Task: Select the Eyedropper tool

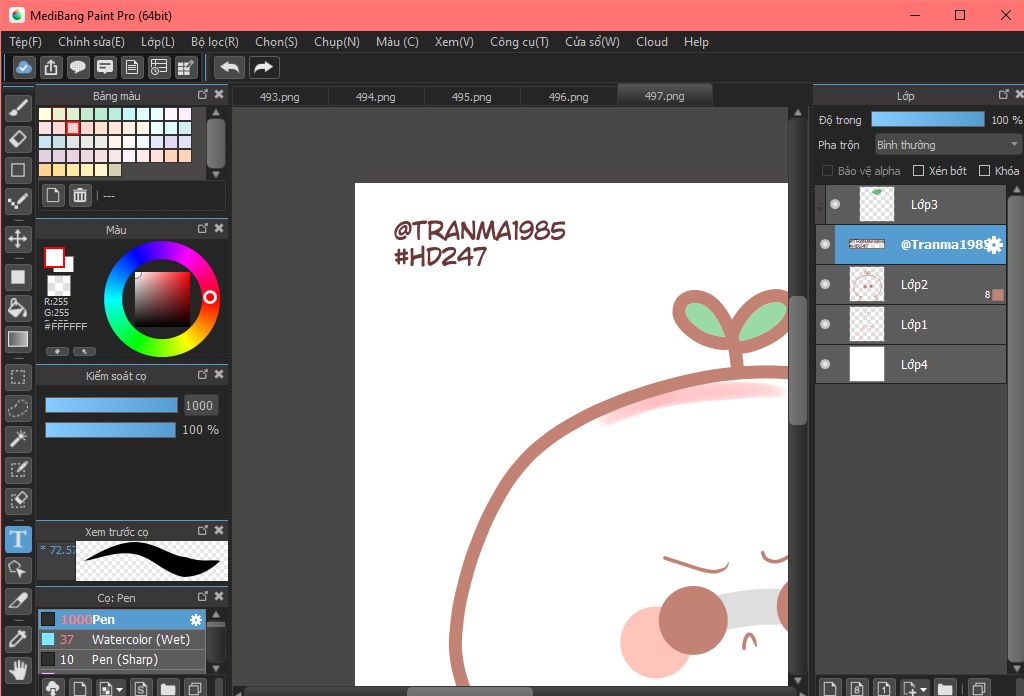Action: tap(18, 639)
